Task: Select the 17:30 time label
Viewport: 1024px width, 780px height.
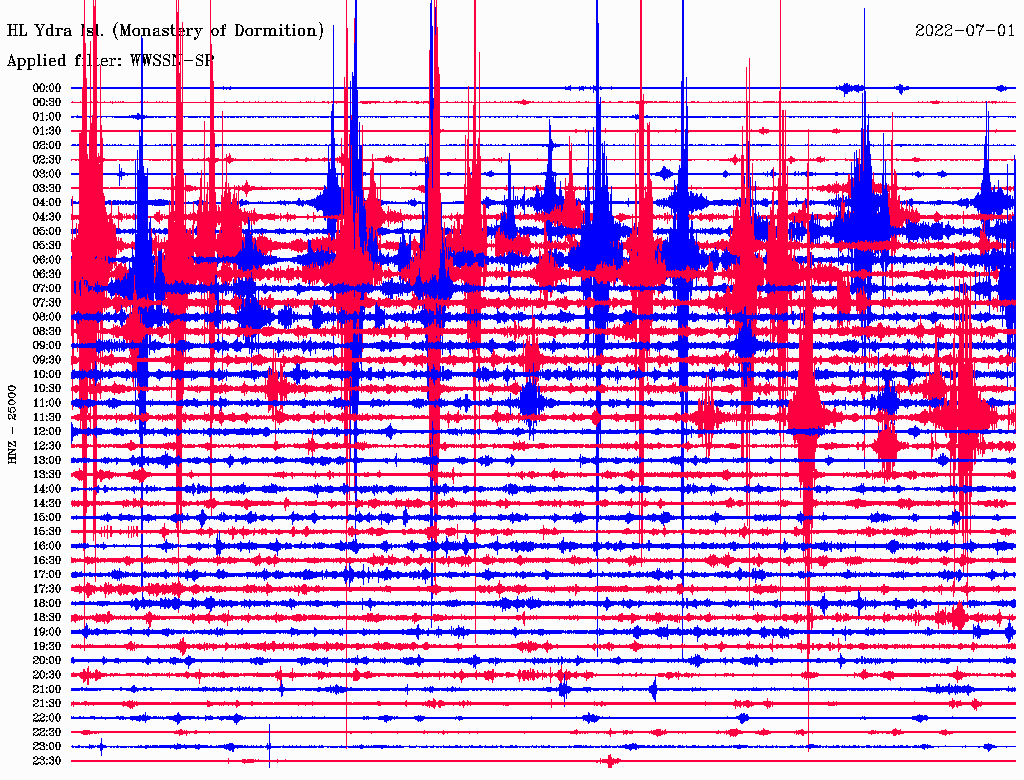Action: pos(47,589)
